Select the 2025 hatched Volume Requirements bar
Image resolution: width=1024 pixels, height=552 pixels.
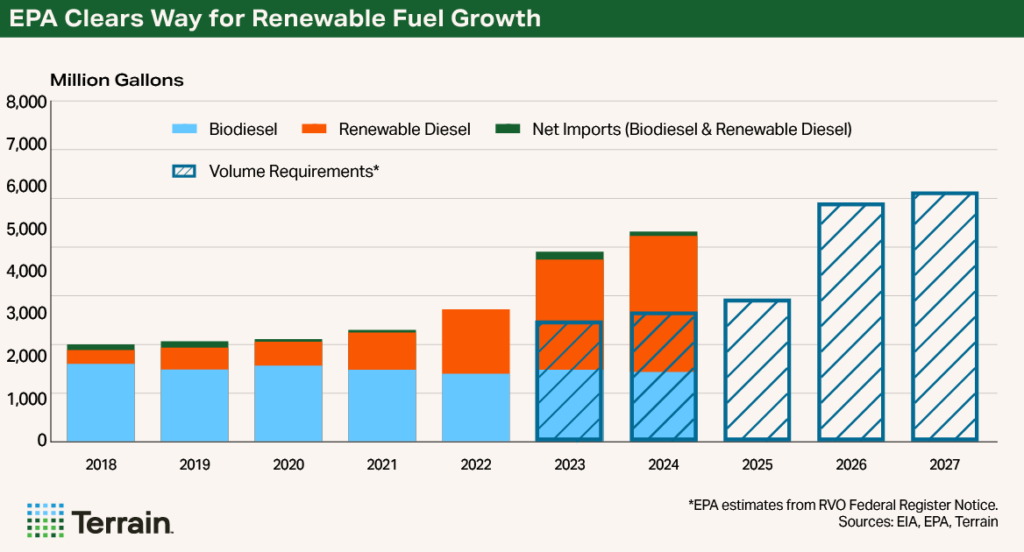tap(757, 370)
